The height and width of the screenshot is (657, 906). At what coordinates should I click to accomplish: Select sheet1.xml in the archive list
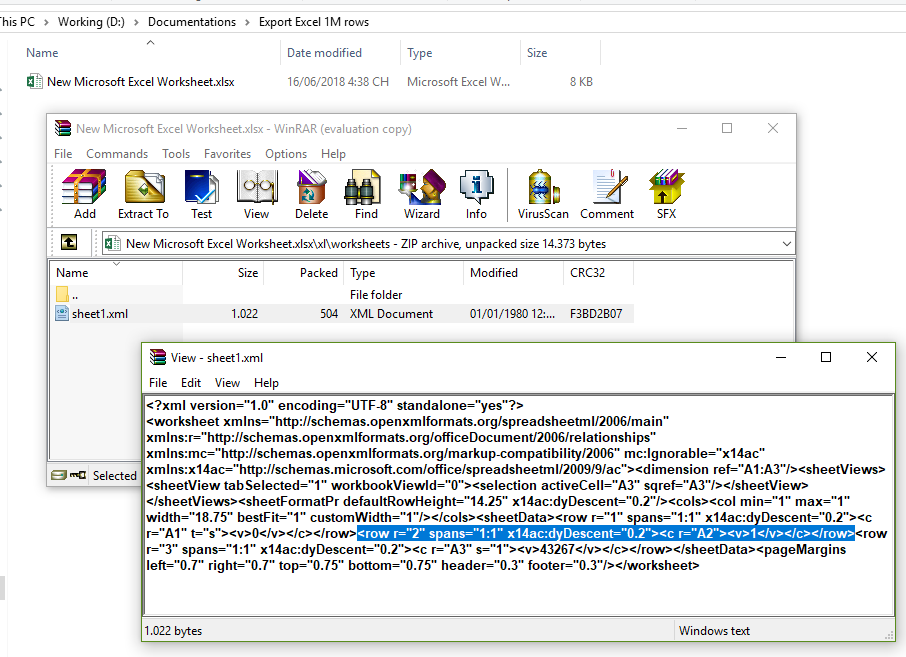click(99, 314)
